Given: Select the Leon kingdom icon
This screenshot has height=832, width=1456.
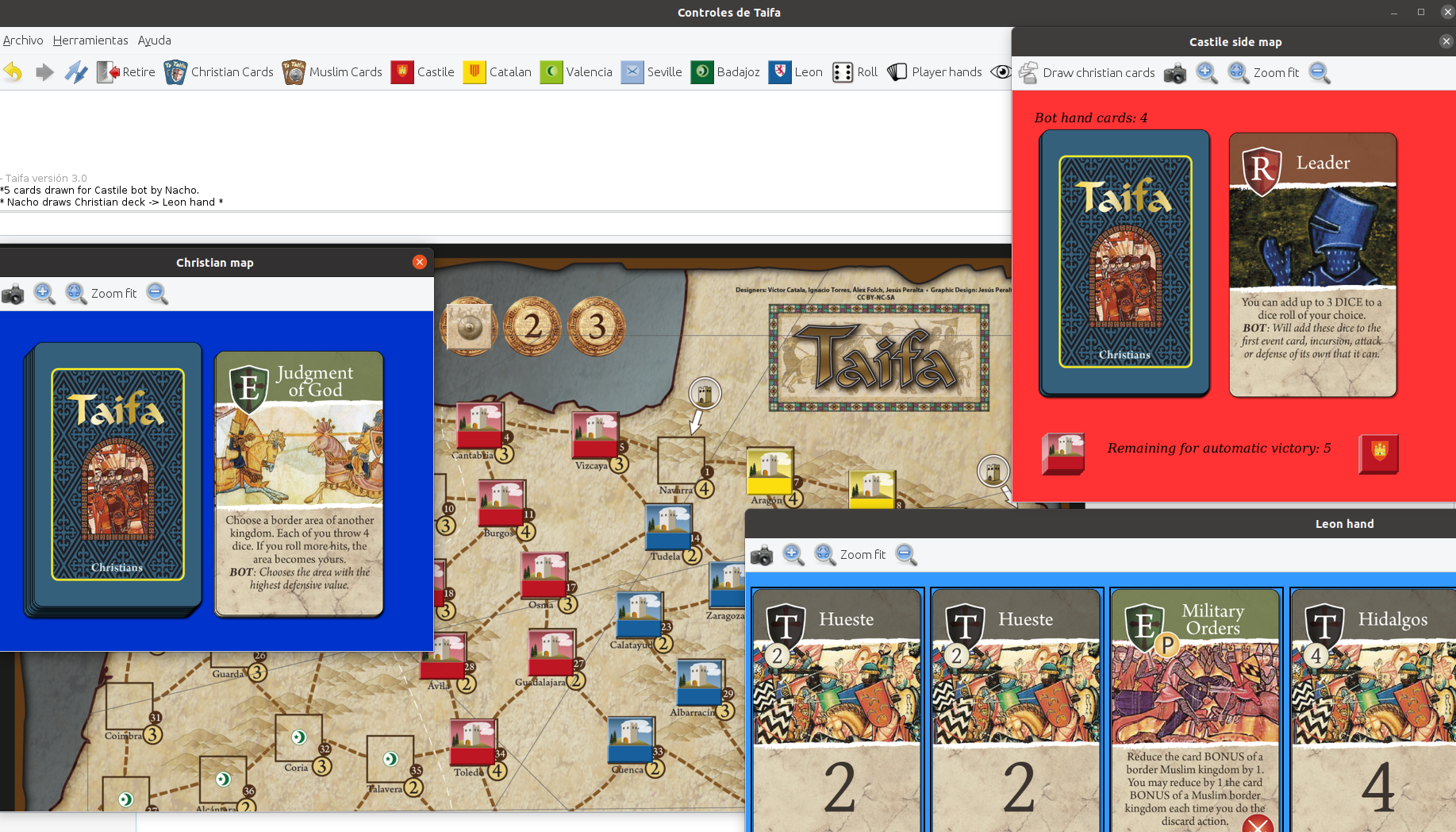Looking at the screenshot, I should 796,72.
